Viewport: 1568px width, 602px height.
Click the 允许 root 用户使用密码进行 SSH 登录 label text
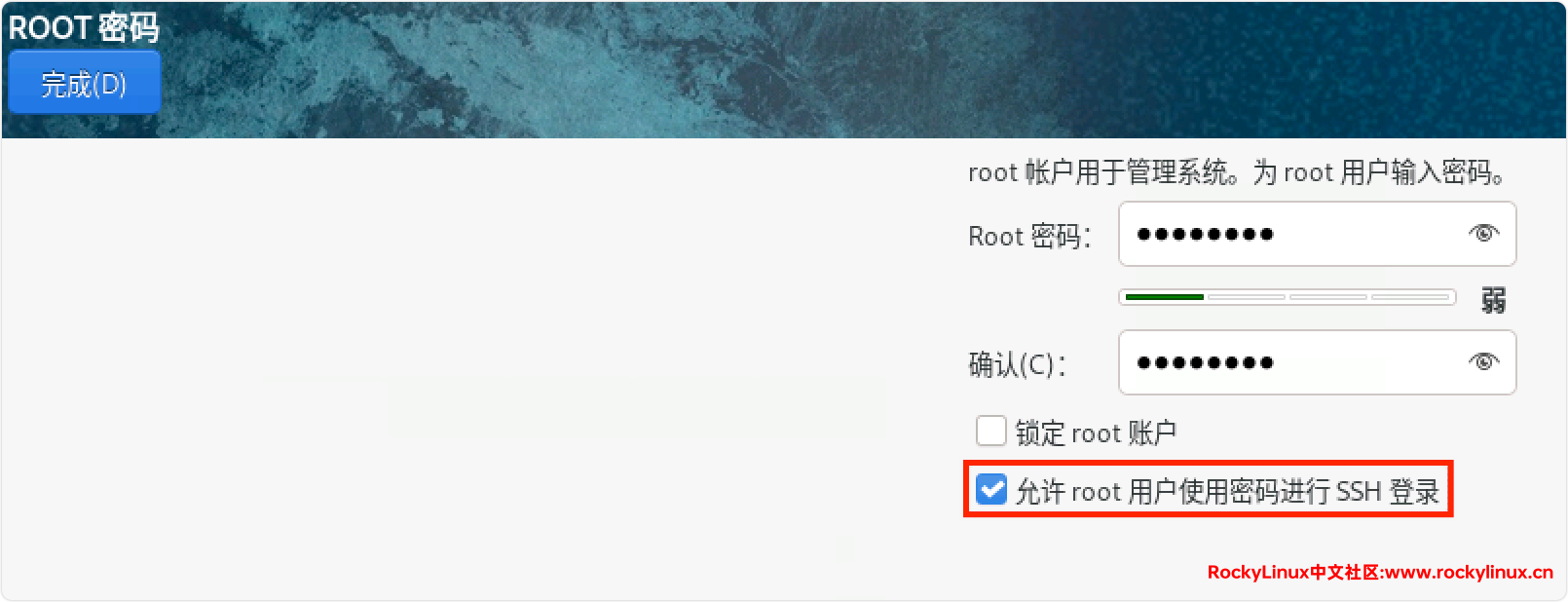coord(1227,491)
